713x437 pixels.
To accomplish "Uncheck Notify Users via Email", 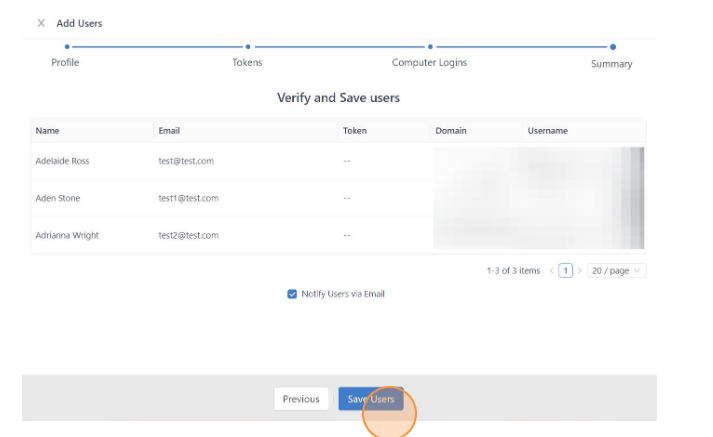I will coord(292,294).
